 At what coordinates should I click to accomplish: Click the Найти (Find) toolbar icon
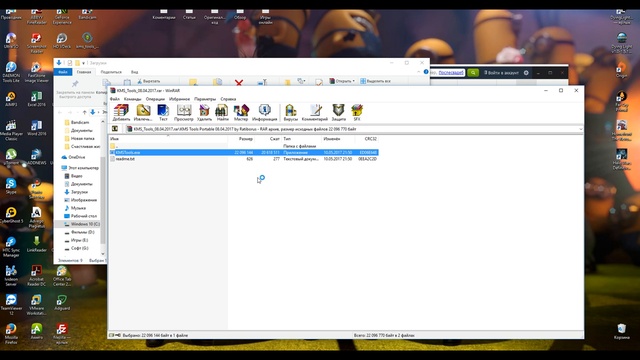pyautogui.click(x=222, y=113)
